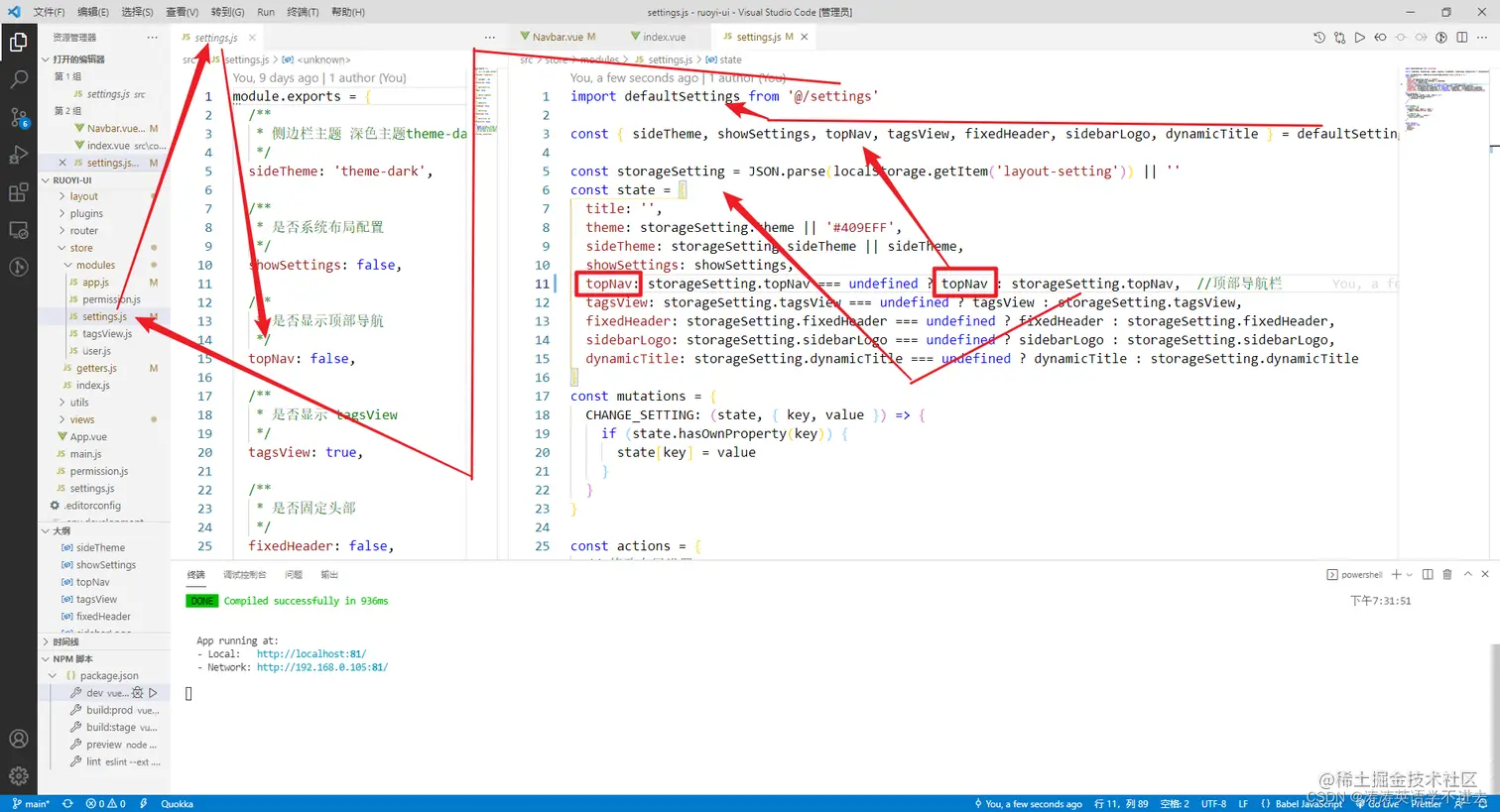1500x812 pixels.
Task: Open more actions for right editor group
Action: 1482,37
